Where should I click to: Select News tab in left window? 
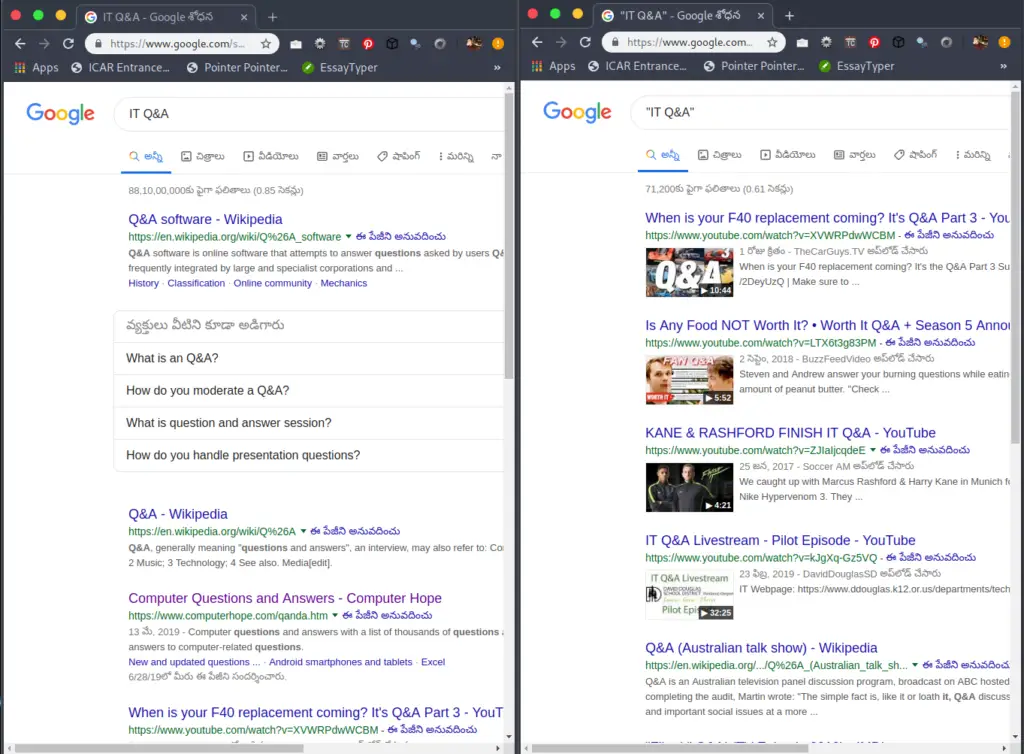pyautogui.click(x=338, y=156)
